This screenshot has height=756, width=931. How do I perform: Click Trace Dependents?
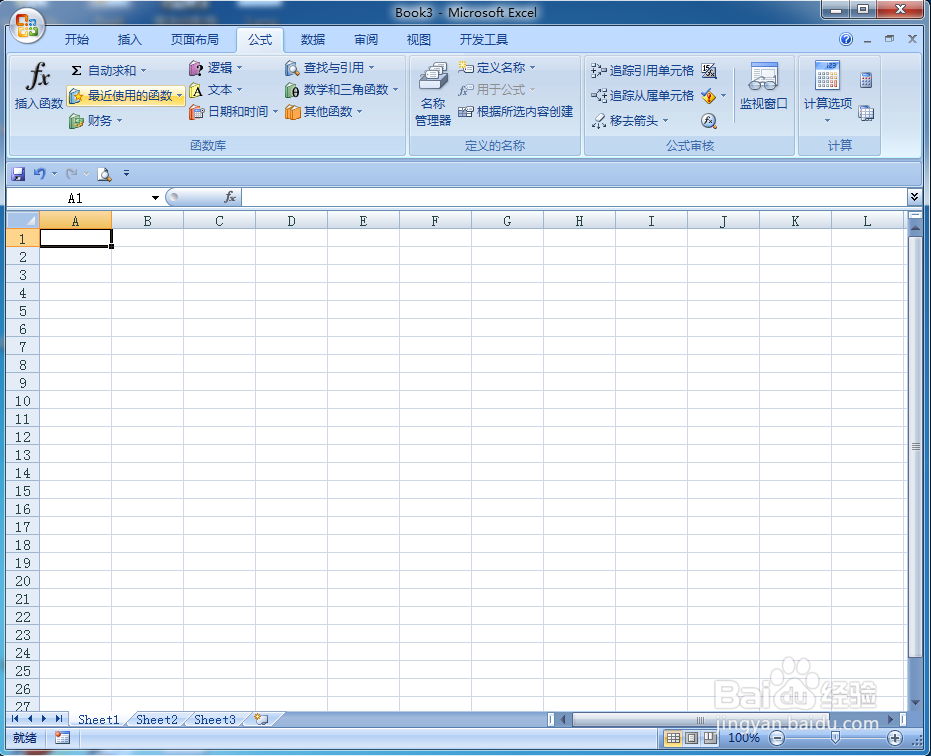642,96
